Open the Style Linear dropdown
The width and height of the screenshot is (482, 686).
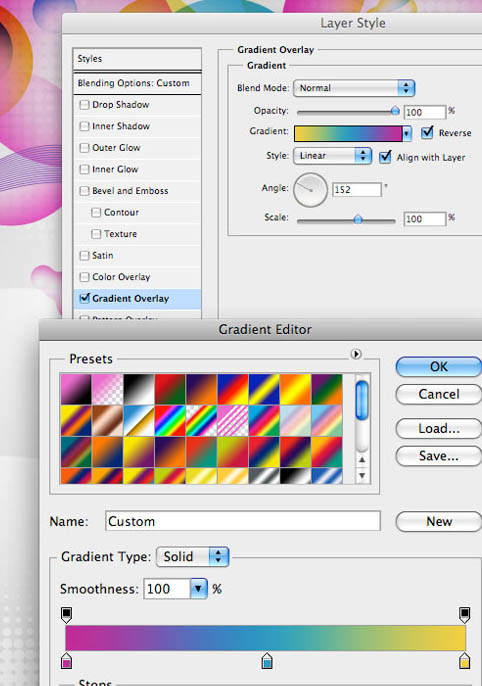(x=333, y=156)
